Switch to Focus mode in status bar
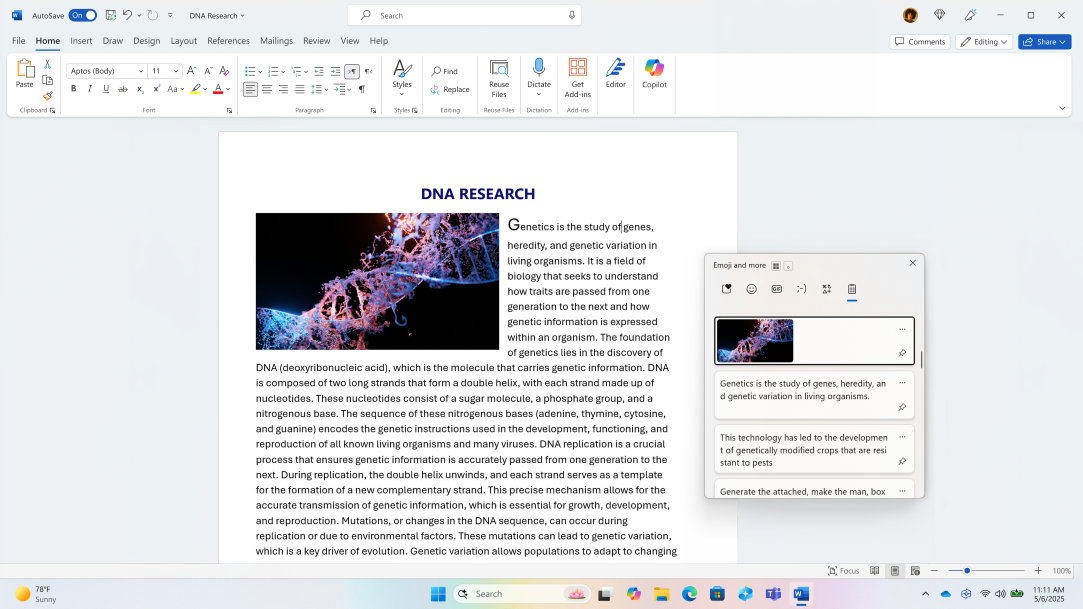1083x609 pixels. coord(843,570)
